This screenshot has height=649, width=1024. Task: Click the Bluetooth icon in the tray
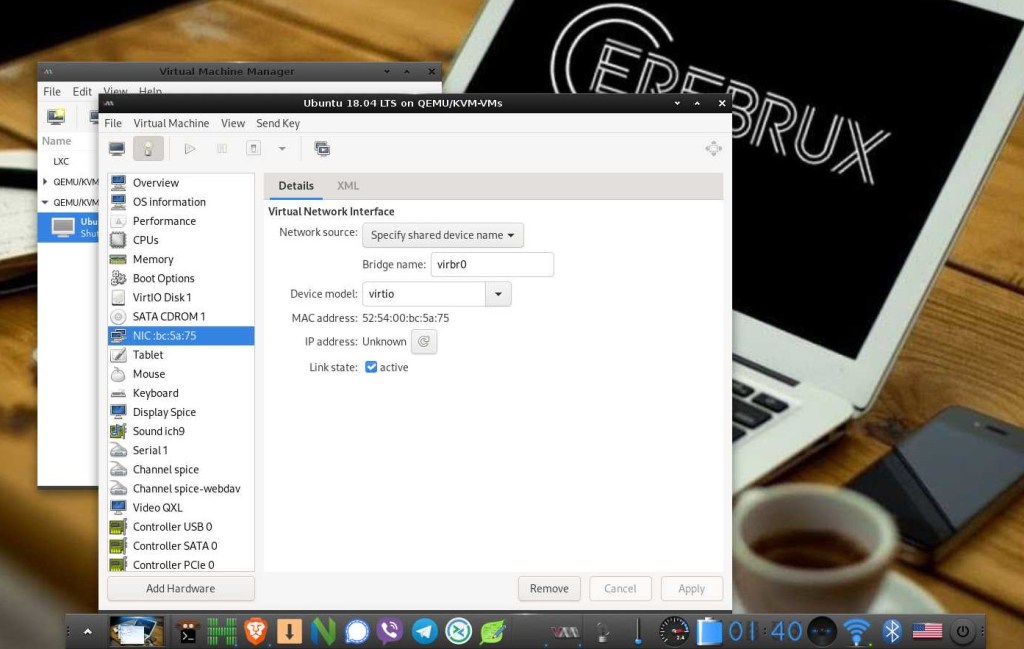pos(892,631)
